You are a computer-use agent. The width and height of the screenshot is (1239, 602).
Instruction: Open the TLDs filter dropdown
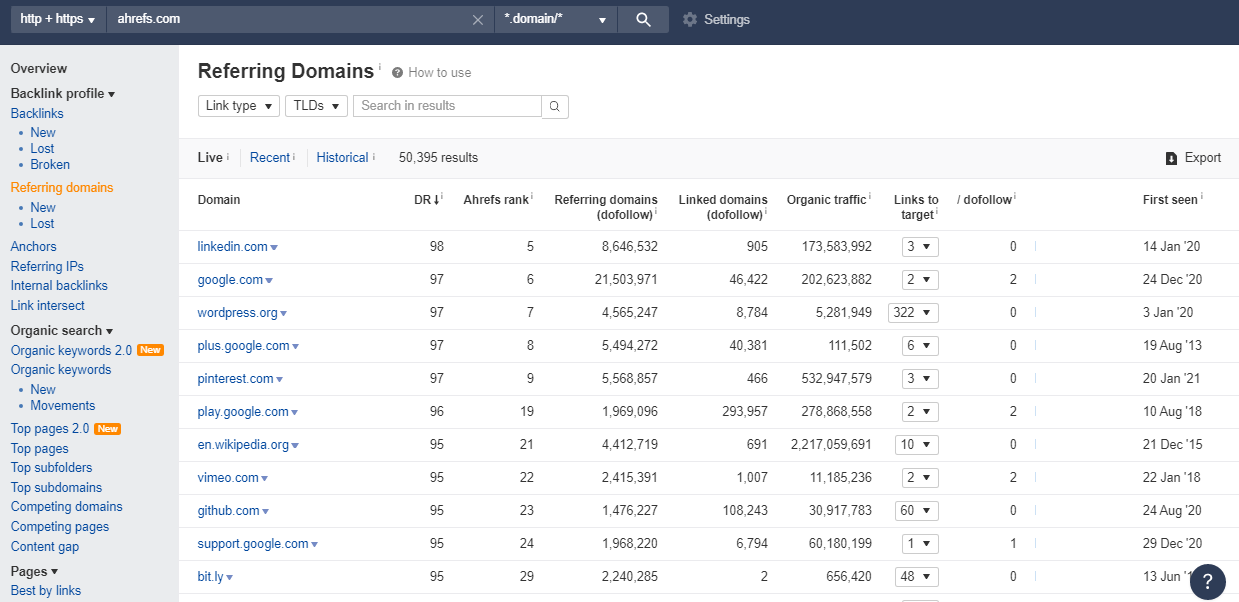315,106
